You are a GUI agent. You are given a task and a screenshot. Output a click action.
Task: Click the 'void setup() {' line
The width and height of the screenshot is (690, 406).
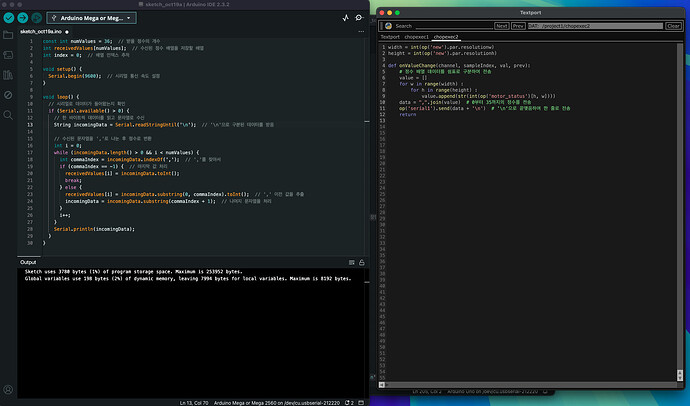[62, 69]
